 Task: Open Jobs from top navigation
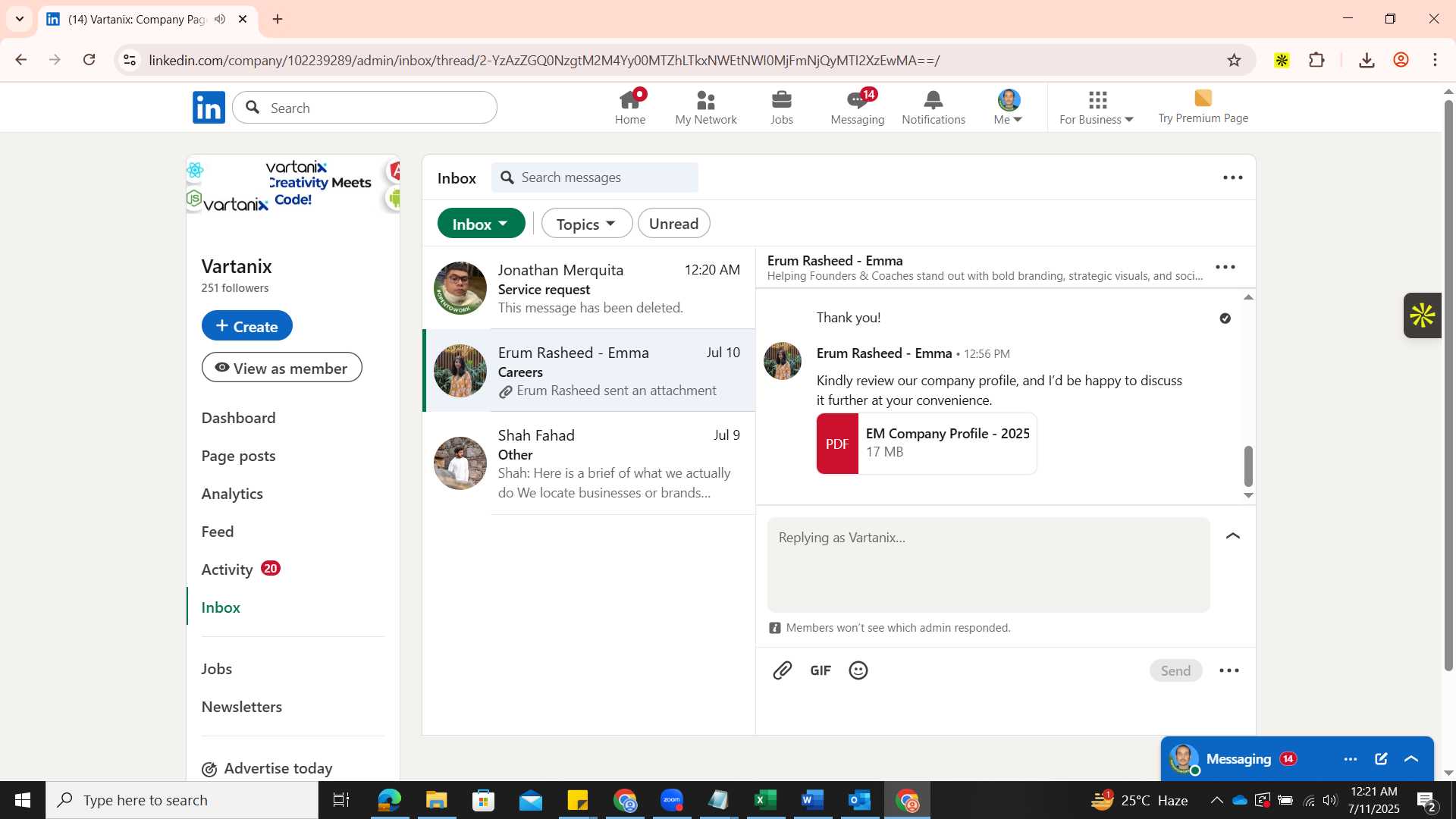[x=782, y=108]
